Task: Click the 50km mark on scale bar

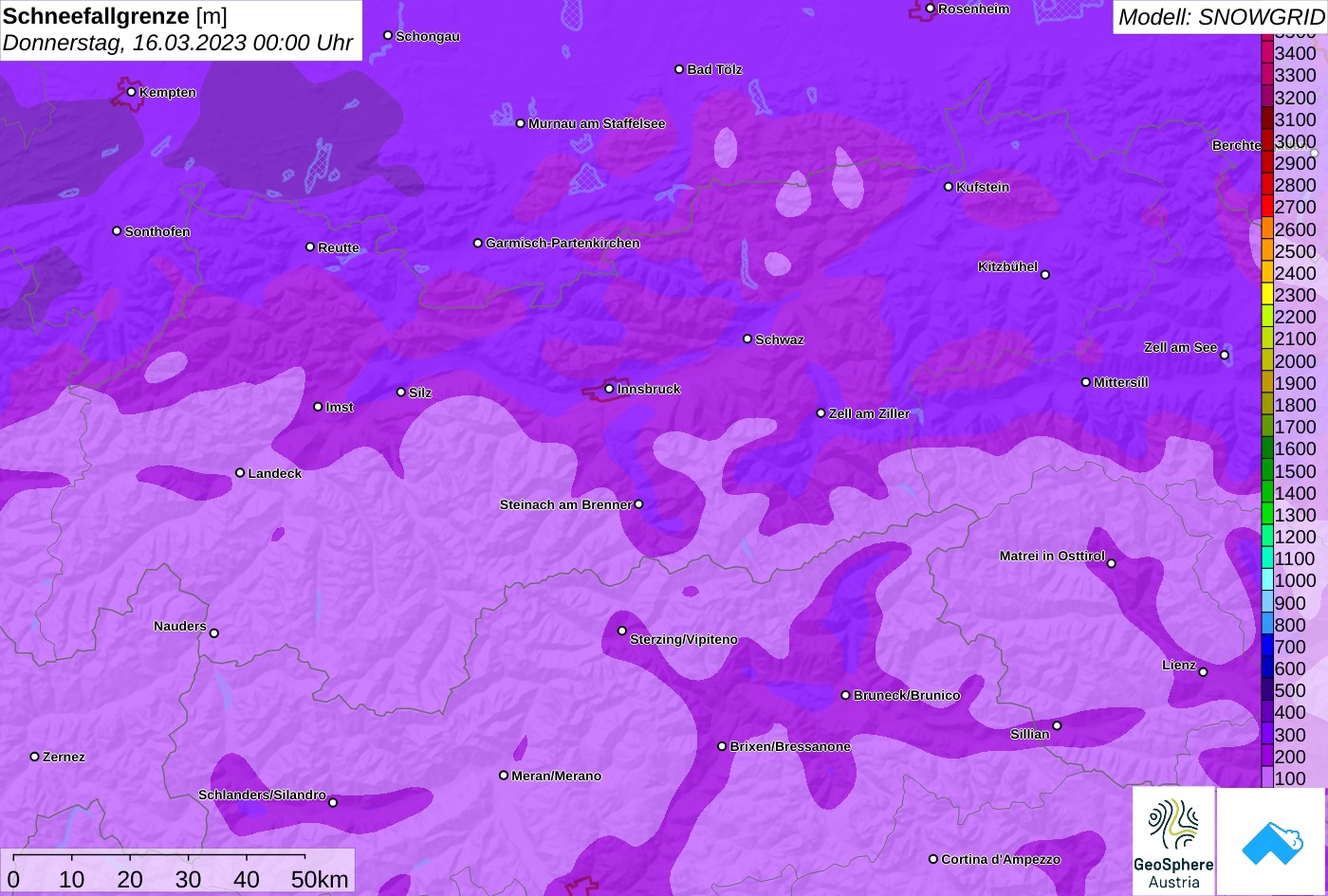Action: coord(320,879)
